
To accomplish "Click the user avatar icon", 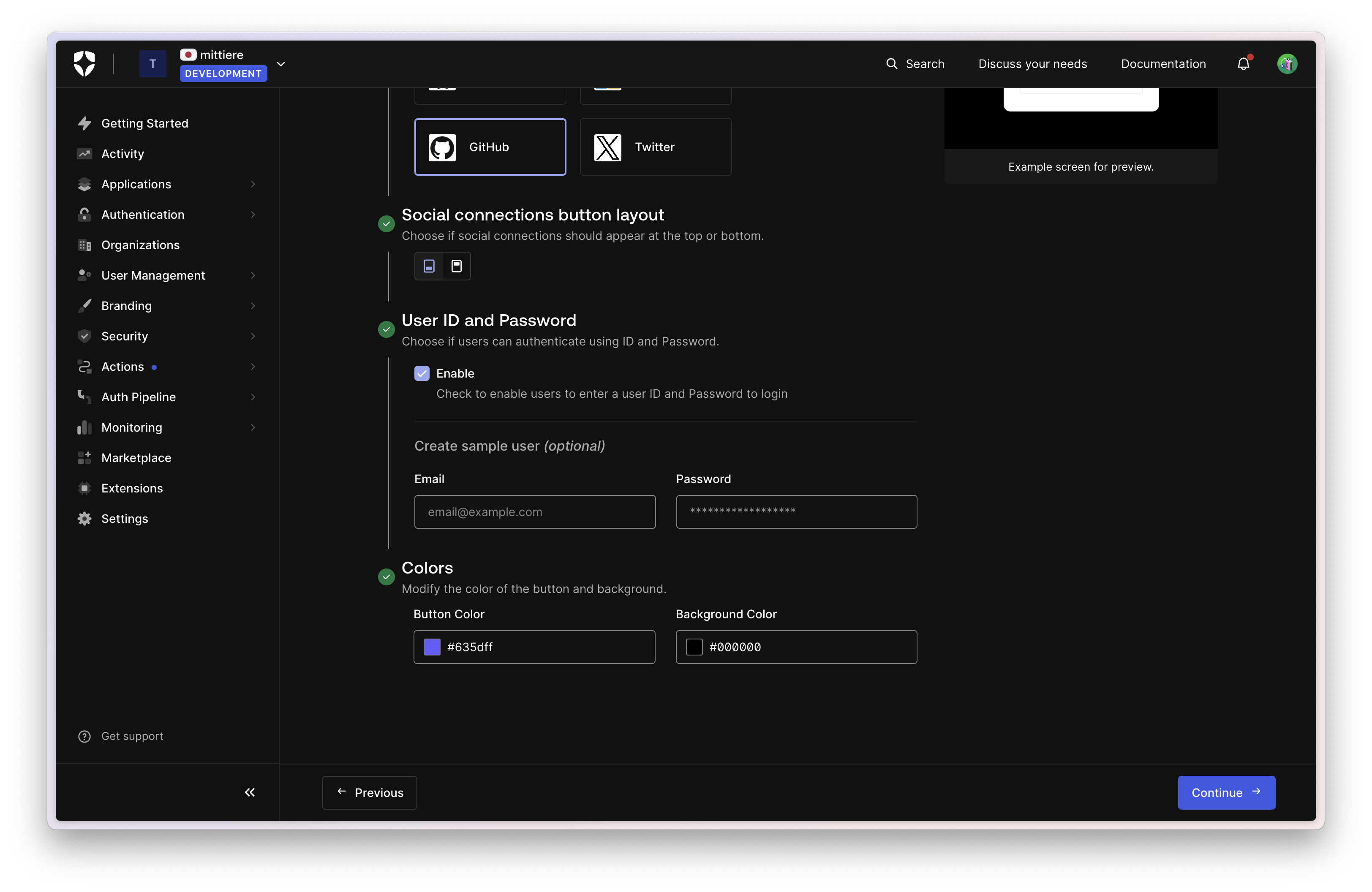I will (1287, 64).
